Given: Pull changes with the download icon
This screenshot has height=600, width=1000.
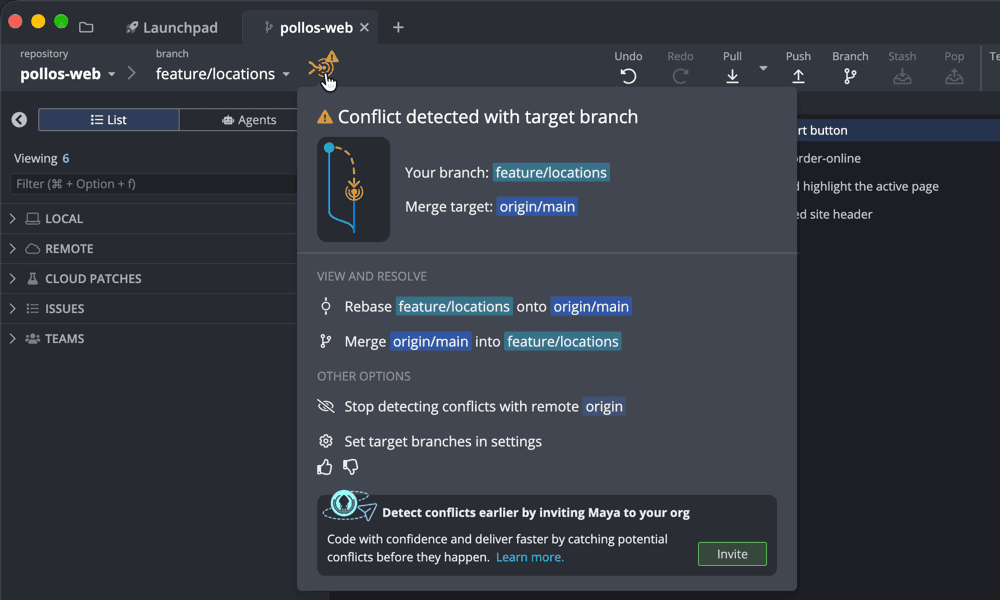Looking at the screenshot, I should point(732,77).
